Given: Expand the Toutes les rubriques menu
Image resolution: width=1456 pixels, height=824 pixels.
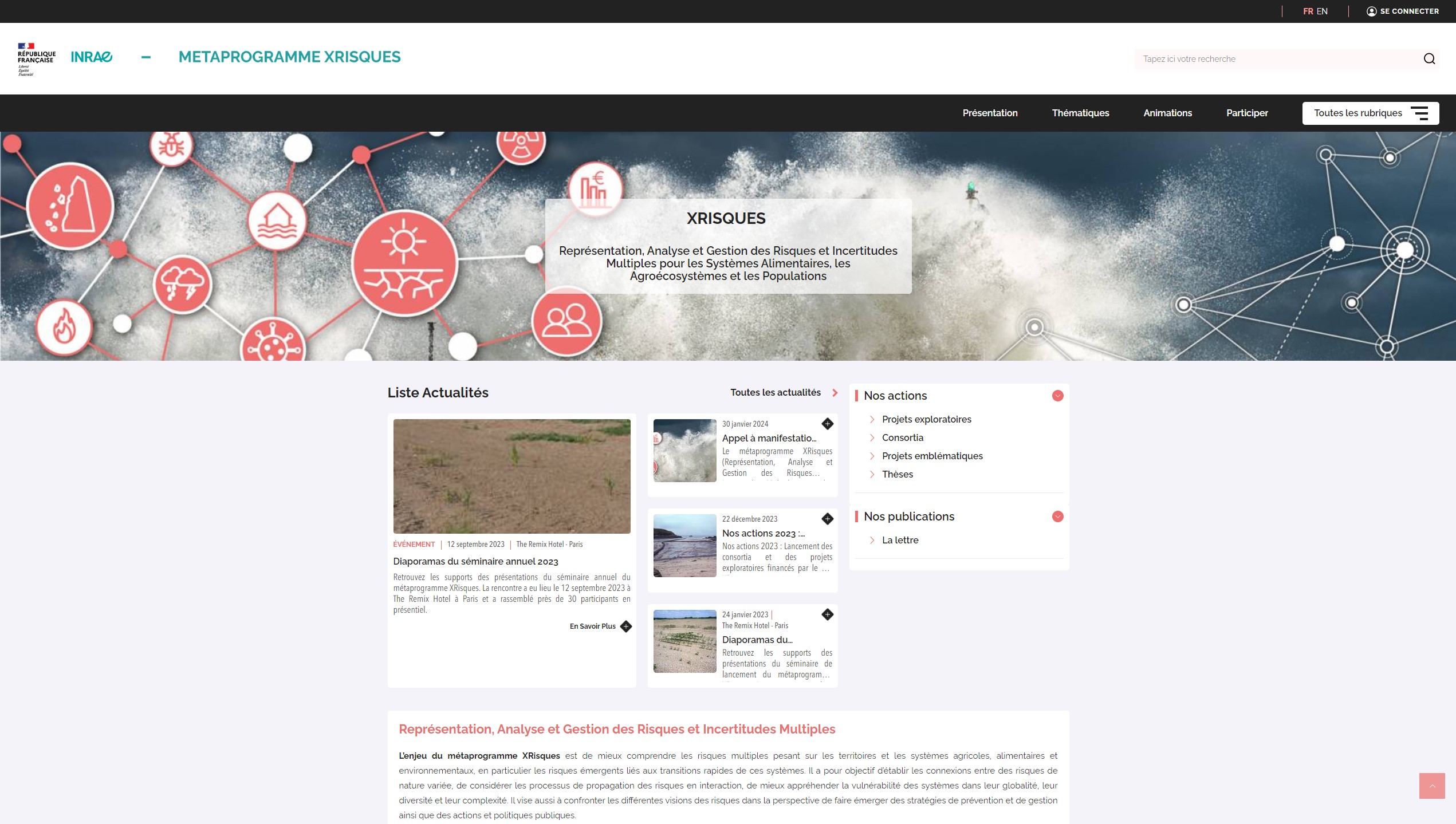Looking at the screenshot, I should pyautogui.click(x=1370, y=113).
